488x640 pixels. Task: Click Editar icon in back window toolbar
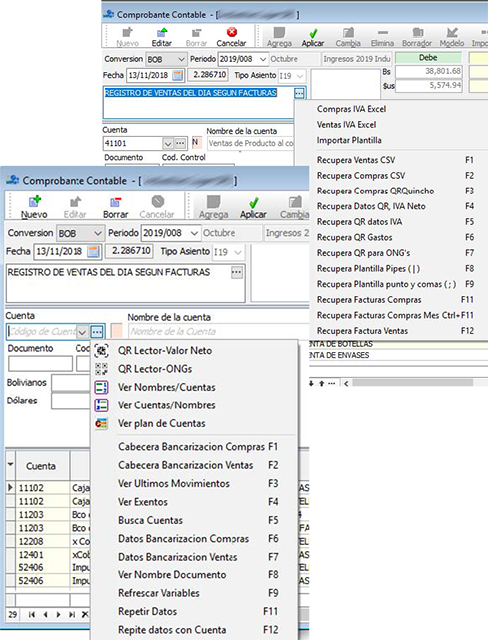click(x=162, y=32)
